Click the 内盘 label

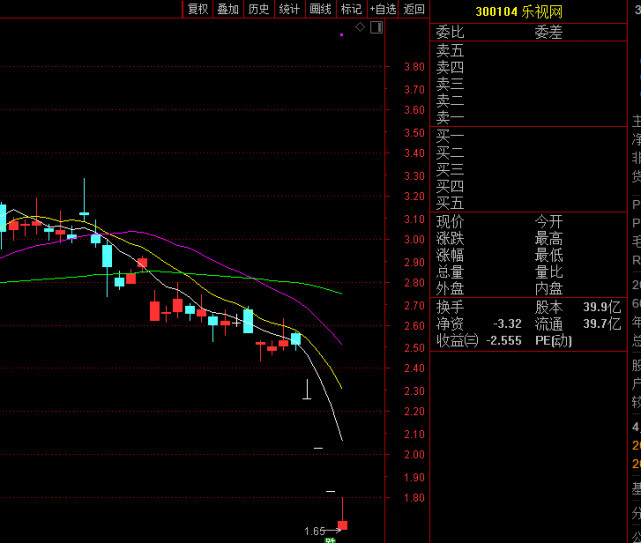549,289
